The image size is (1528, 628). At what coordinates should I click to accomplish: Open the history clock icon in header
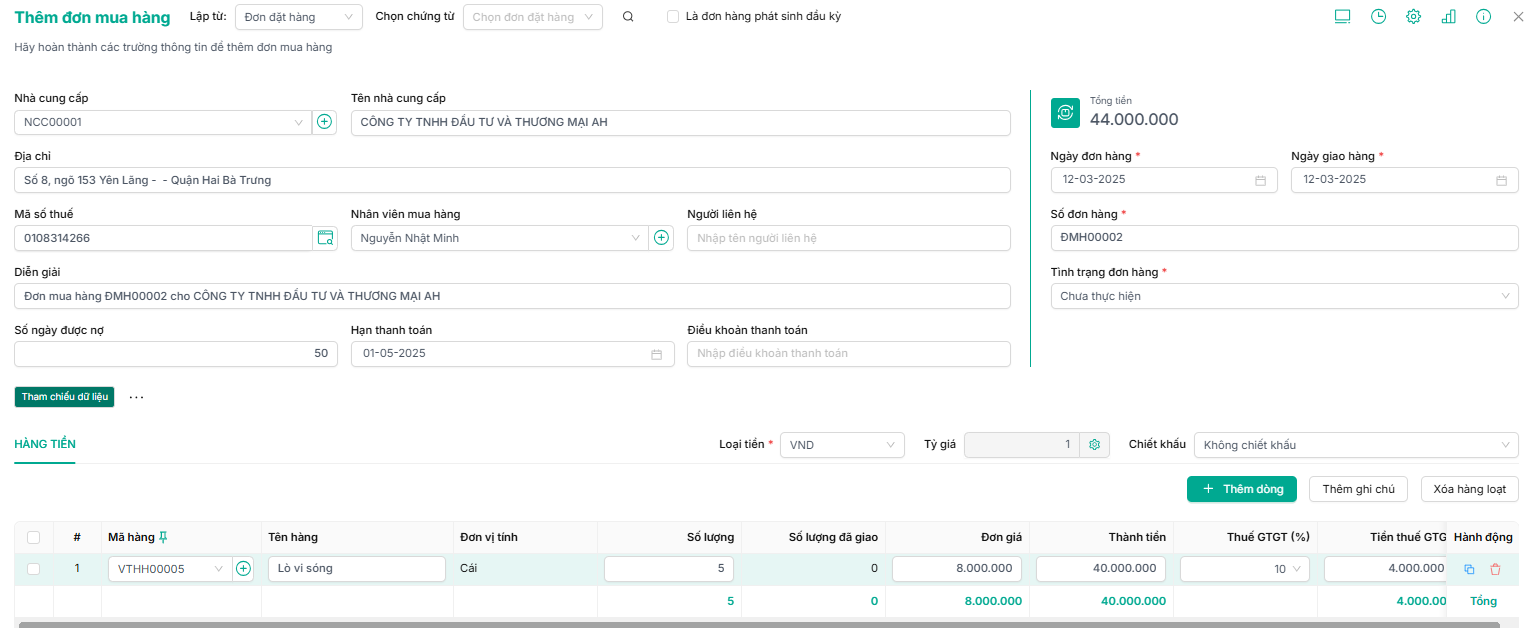coord(1378,17)
